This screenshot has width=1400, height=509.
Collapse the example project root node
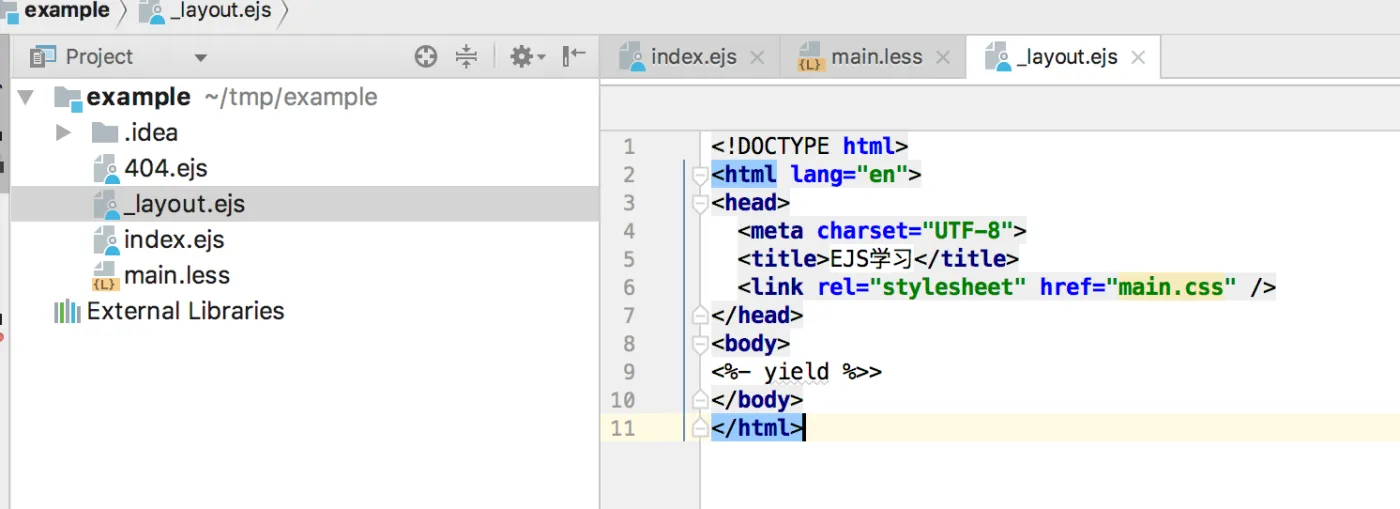coord(26,97)
